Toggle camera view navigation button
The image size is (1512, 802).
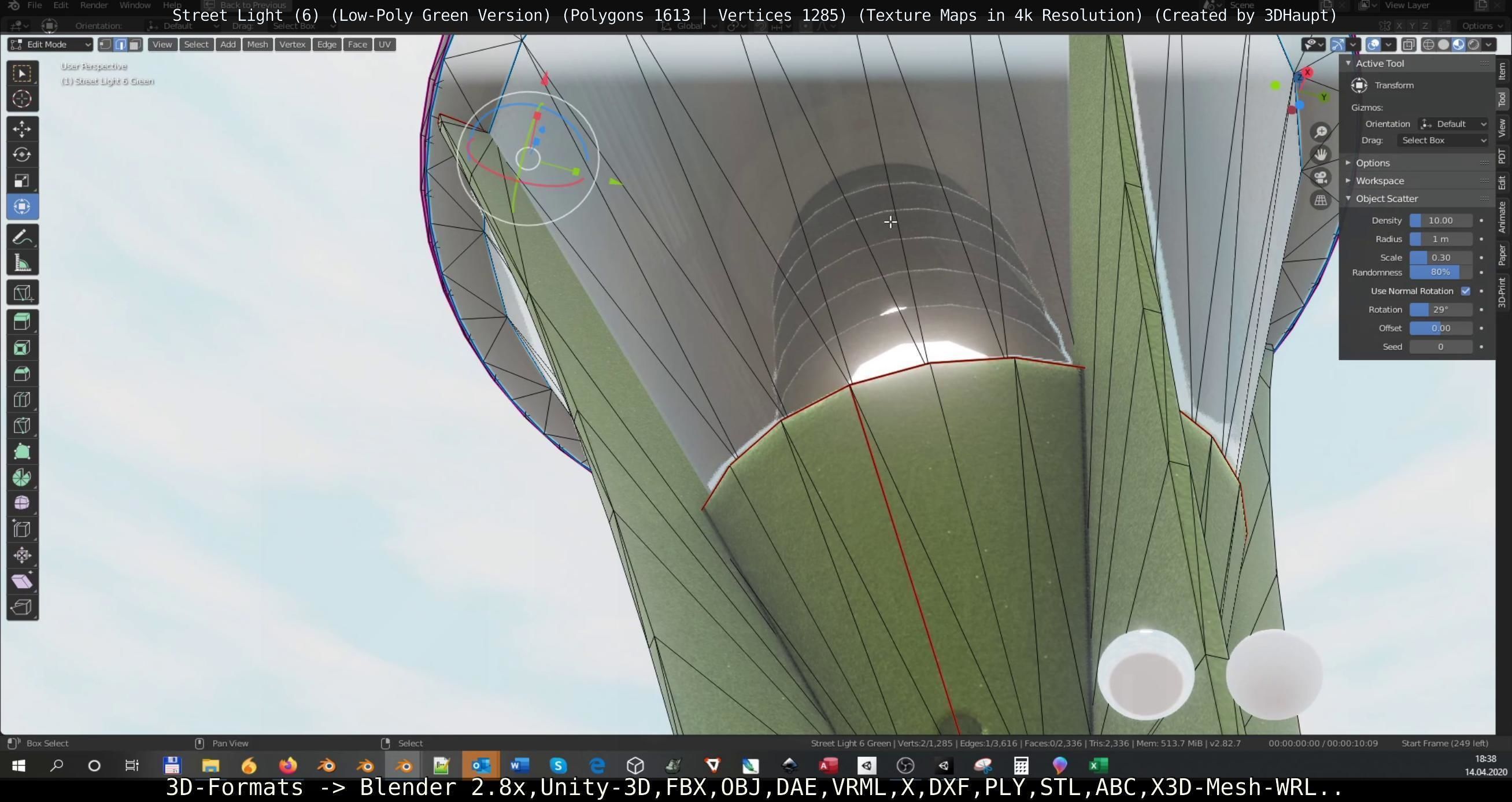click(x=1321, y=178)
